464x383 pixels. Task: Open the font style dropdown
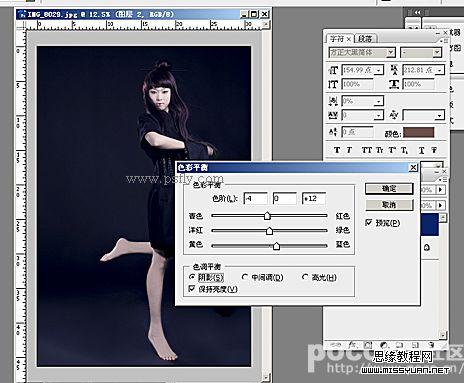(x=437, y=53)
